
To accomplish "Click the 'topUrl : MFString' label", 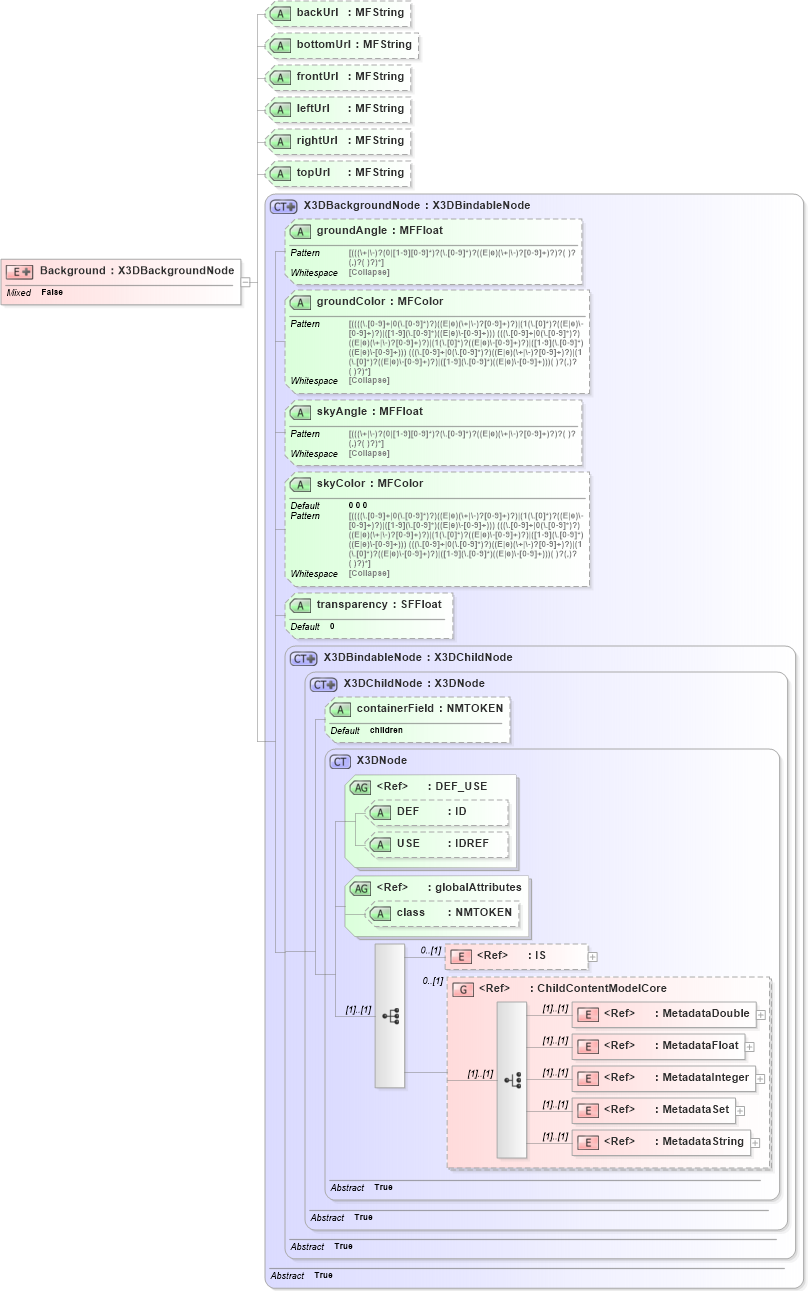I will pos(350,173).
